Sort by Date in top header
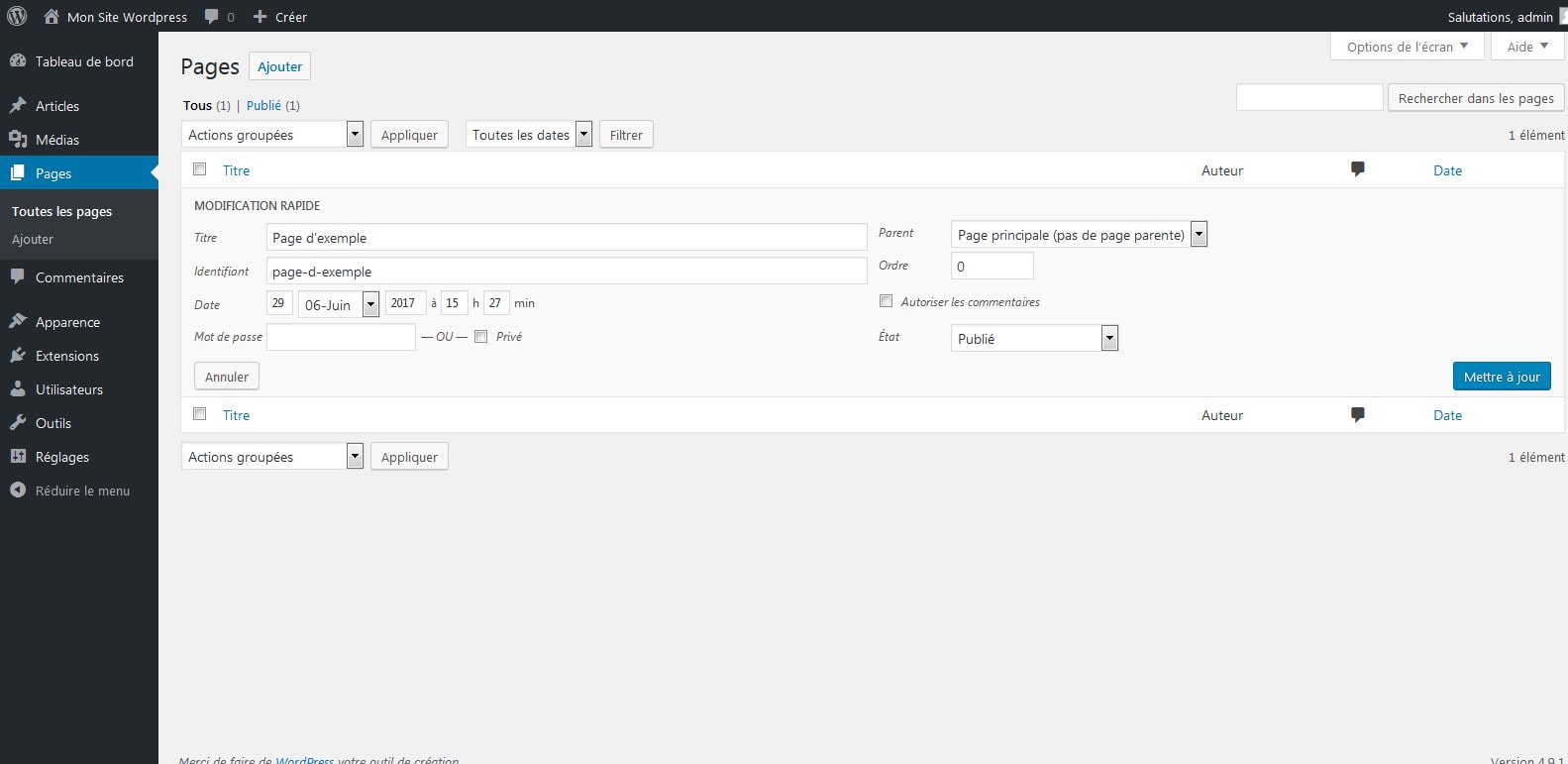Viewport: 1568px width, 764px height. click(x=1447, y=170)
